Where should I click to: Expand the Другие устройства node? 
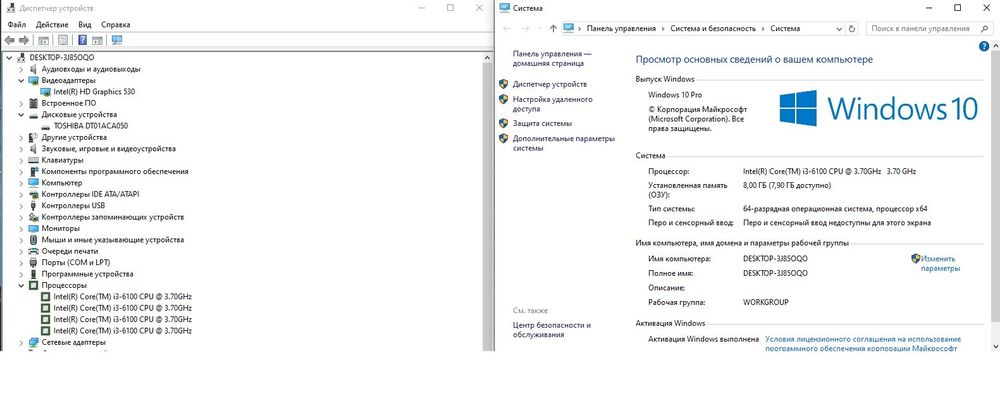[x=21, y=138]
